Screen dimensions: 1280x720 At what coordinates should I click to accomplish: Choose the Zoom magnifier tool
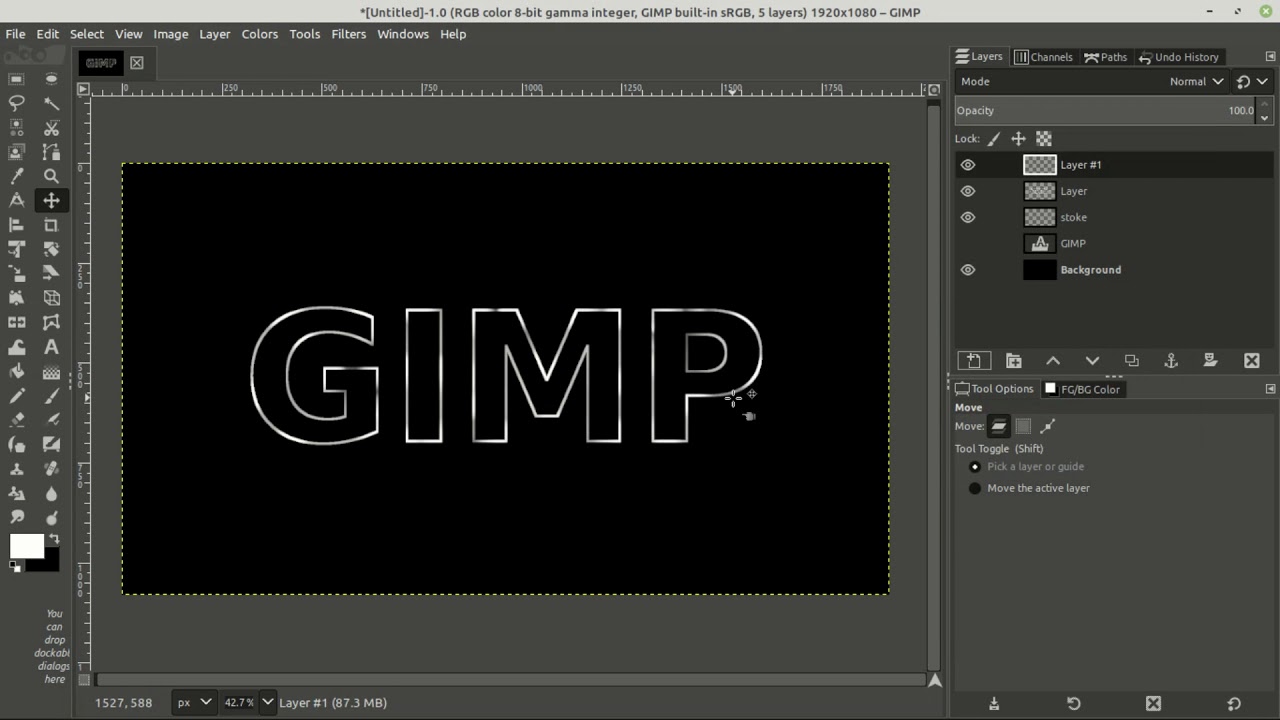point(51,176)
